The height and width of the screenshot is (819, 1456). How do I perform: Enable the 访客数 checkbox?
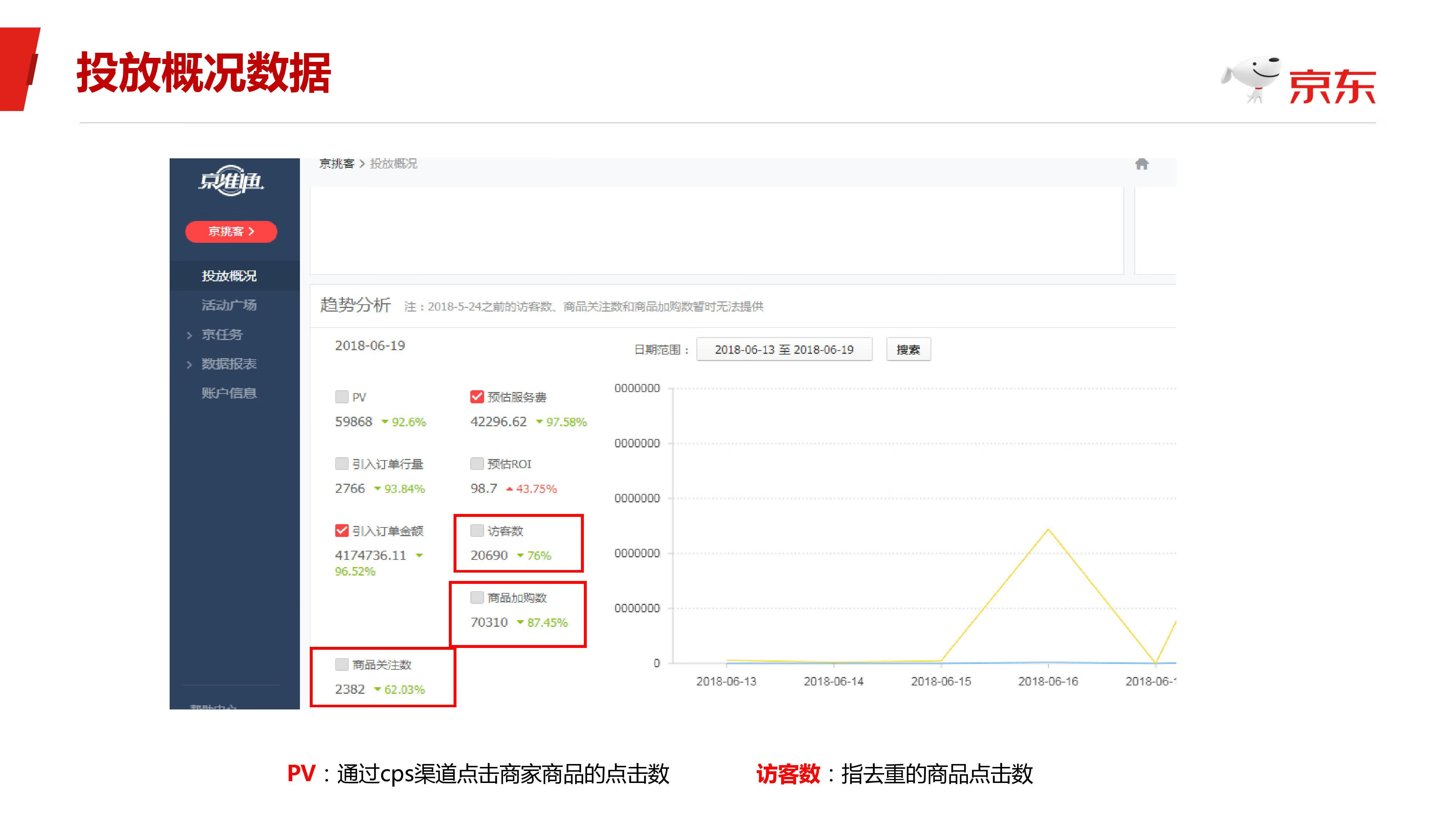point(477,530)
